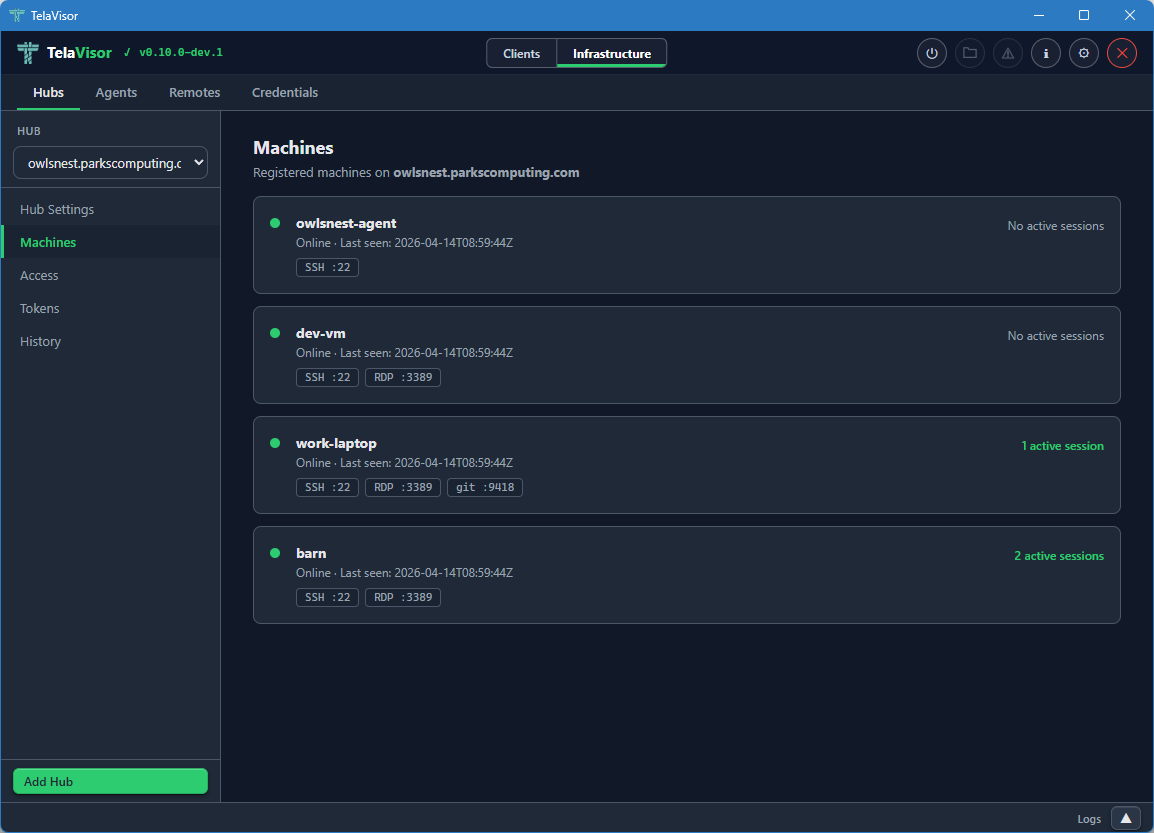Open the info (i) icon

click(1046, 53)
